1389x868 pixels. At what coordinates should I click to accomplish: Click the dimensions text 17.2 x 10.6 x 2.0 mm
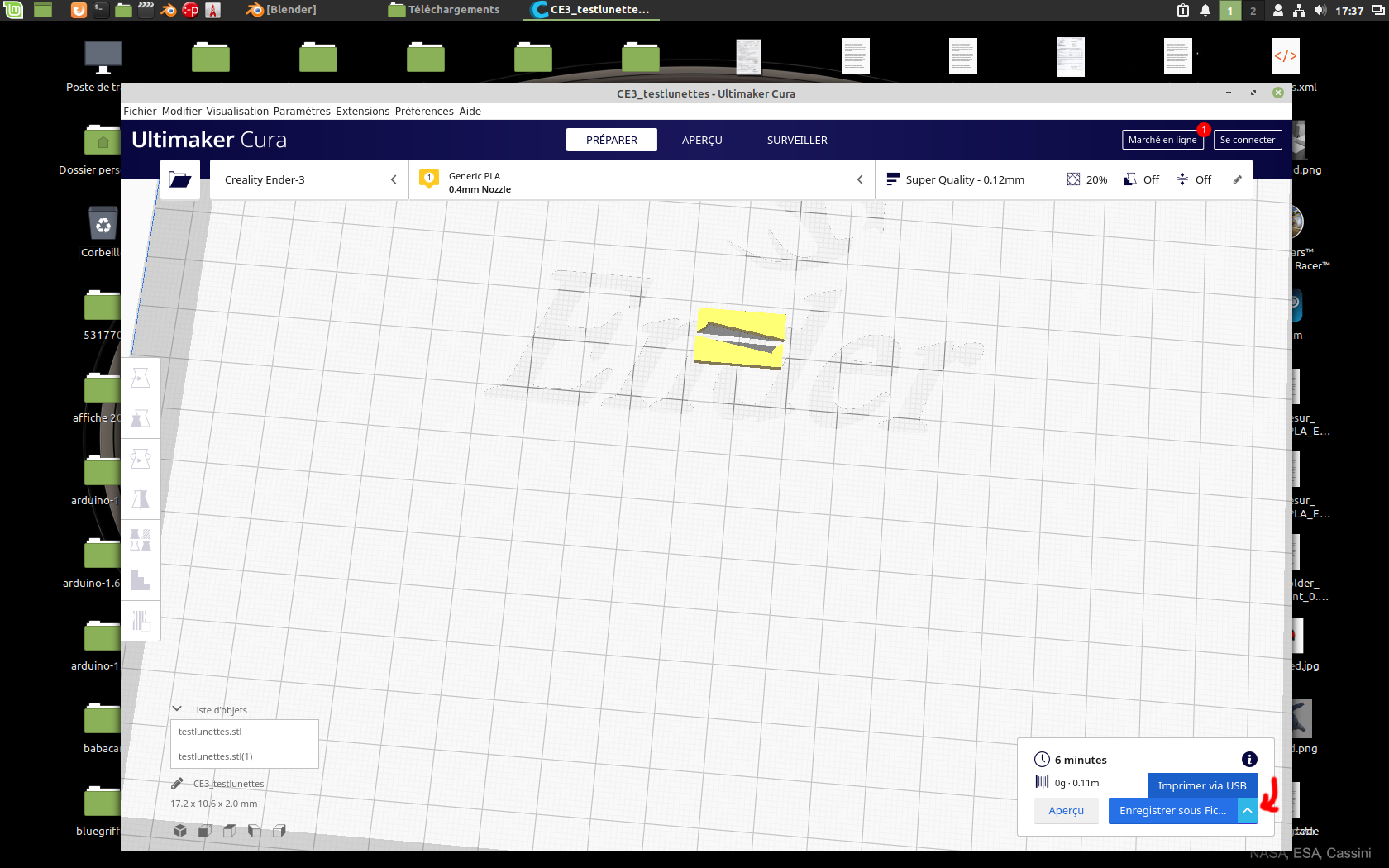[x=214, y=804]
